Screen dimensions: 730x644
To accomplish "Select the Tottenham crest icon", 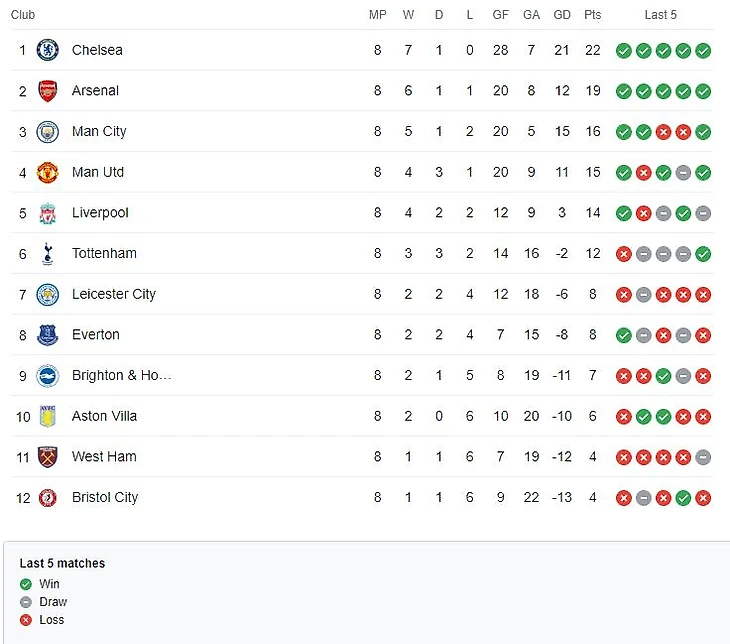I will click(47, 254).
